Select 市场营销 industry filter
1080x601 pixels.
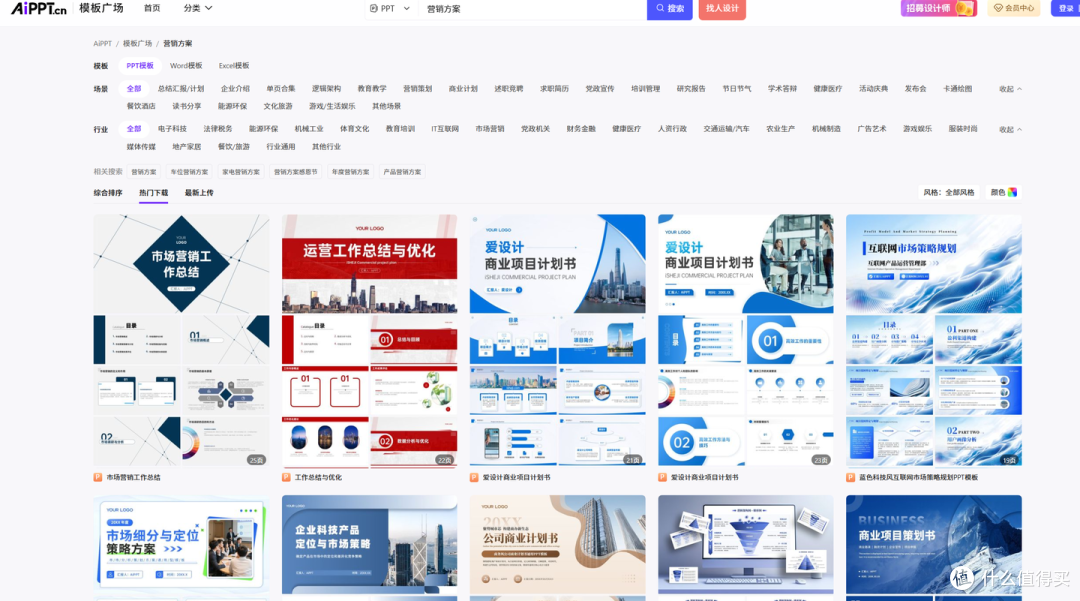click(x=490, y=129)
